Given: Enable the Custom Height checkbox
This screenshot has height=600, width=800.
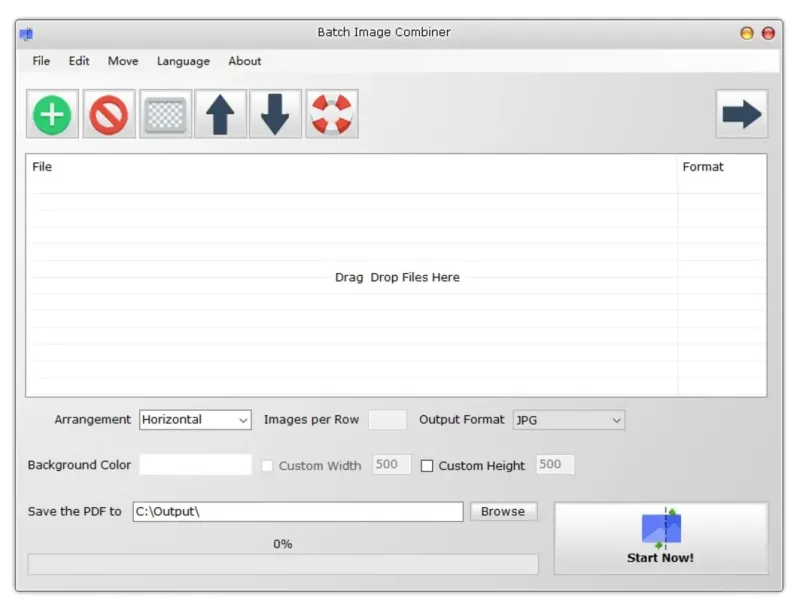Looking at the screenshot, I should point(427,466).
